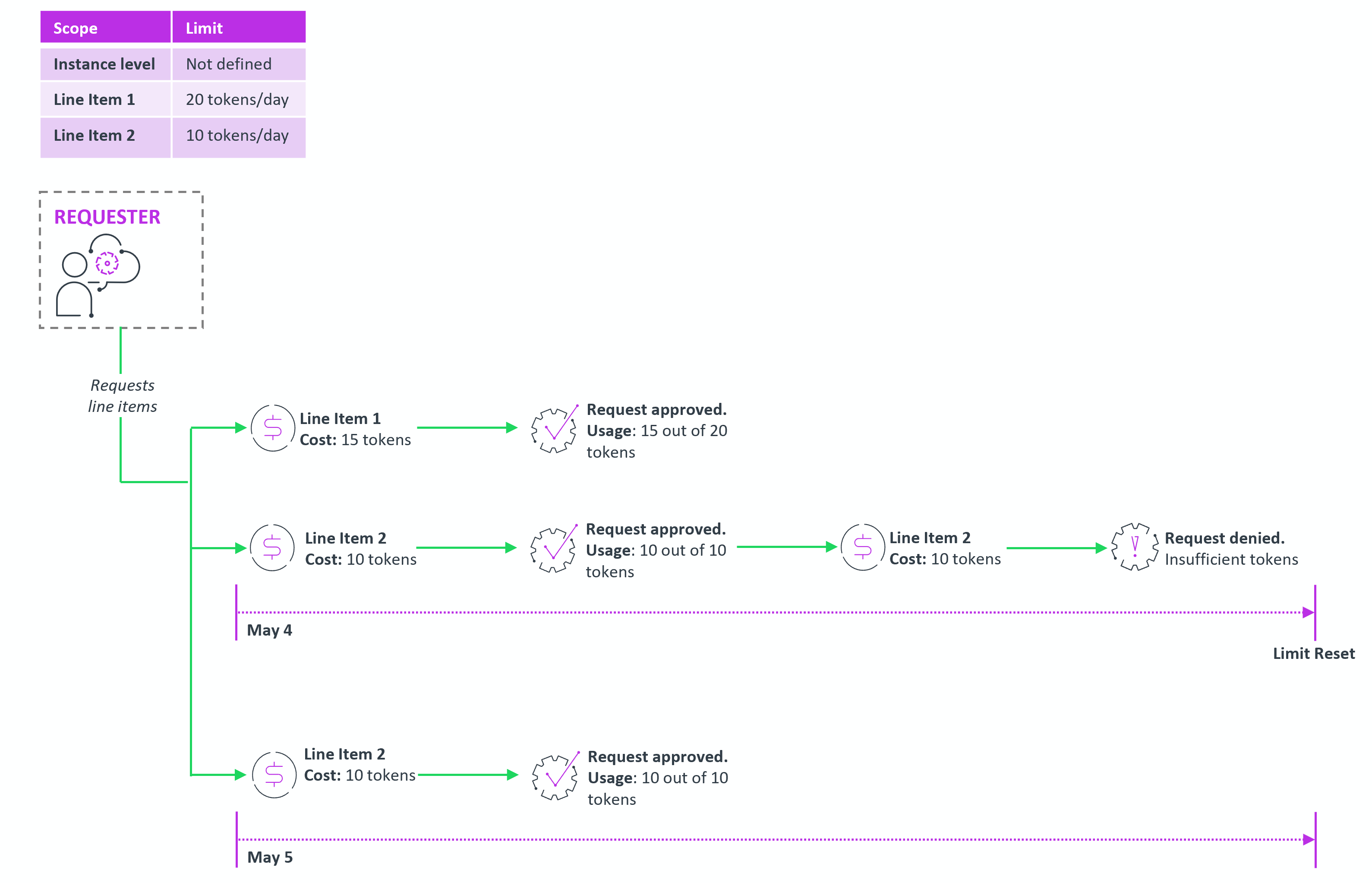Viewport: 1372px width, 883px height.
Task: Click the Line Item 1 label in the flow
Action: 341,418
